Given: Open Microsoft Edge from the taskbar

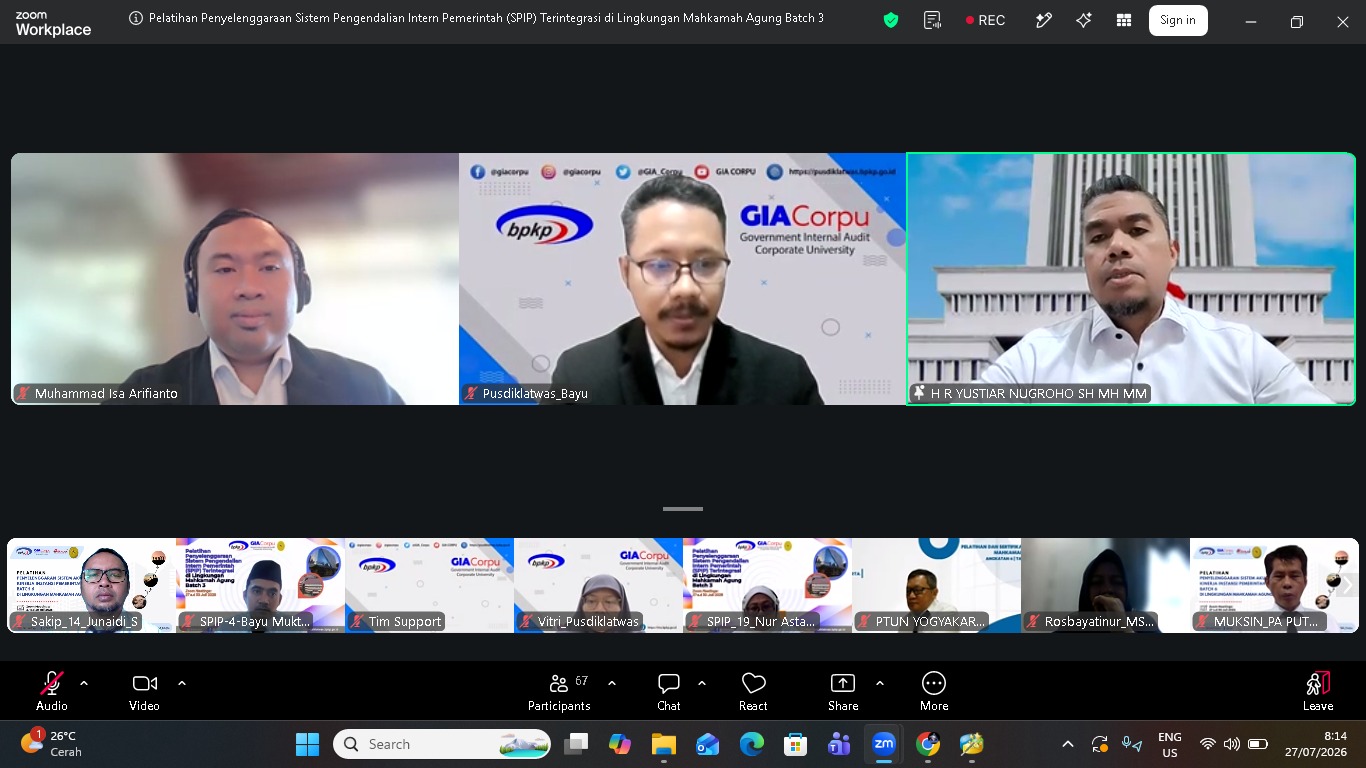Looking at the screenshot, I should (x=752, y=744).
